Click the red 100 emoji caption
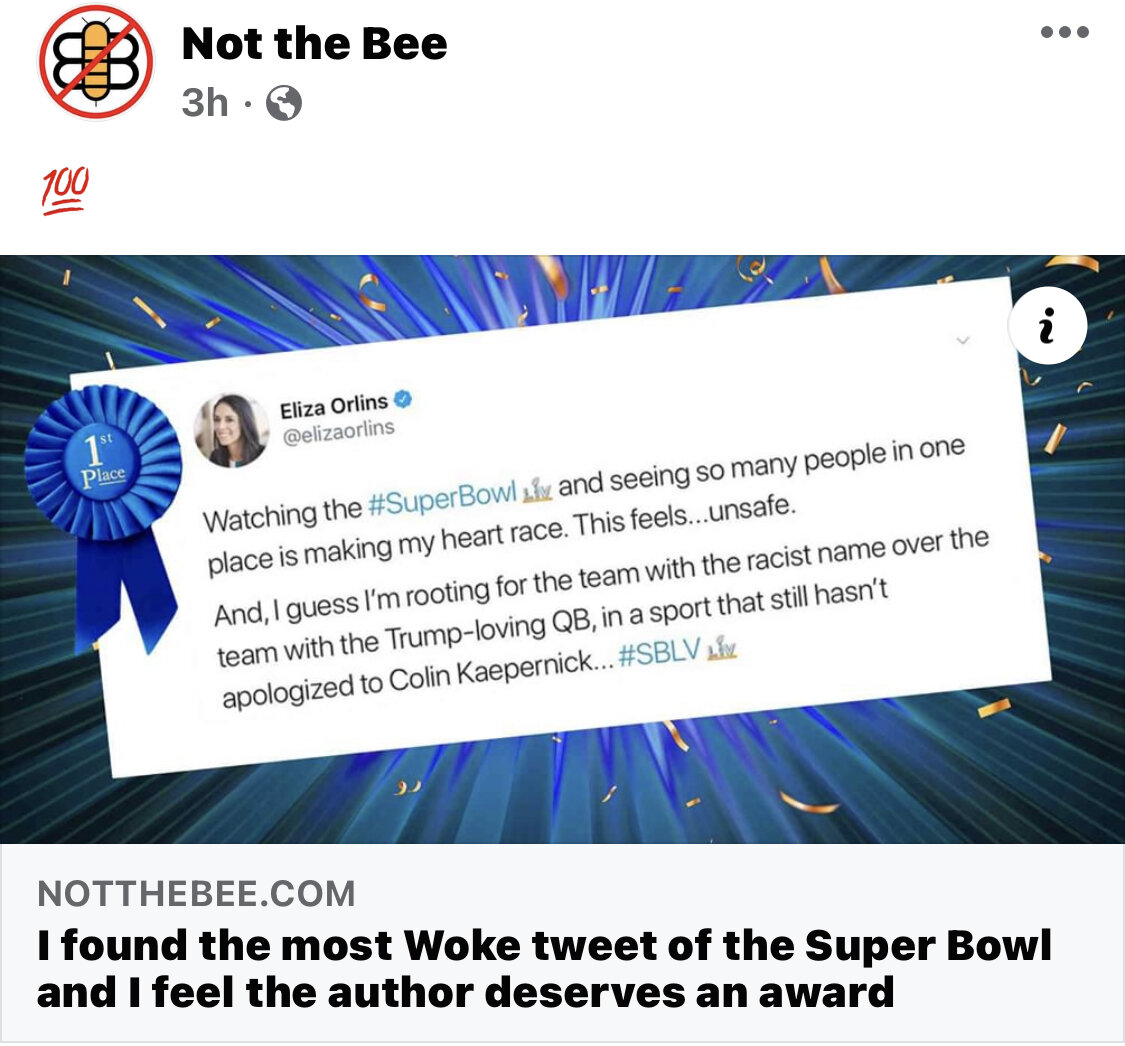 pyautogui.click(x=65, y=191)
